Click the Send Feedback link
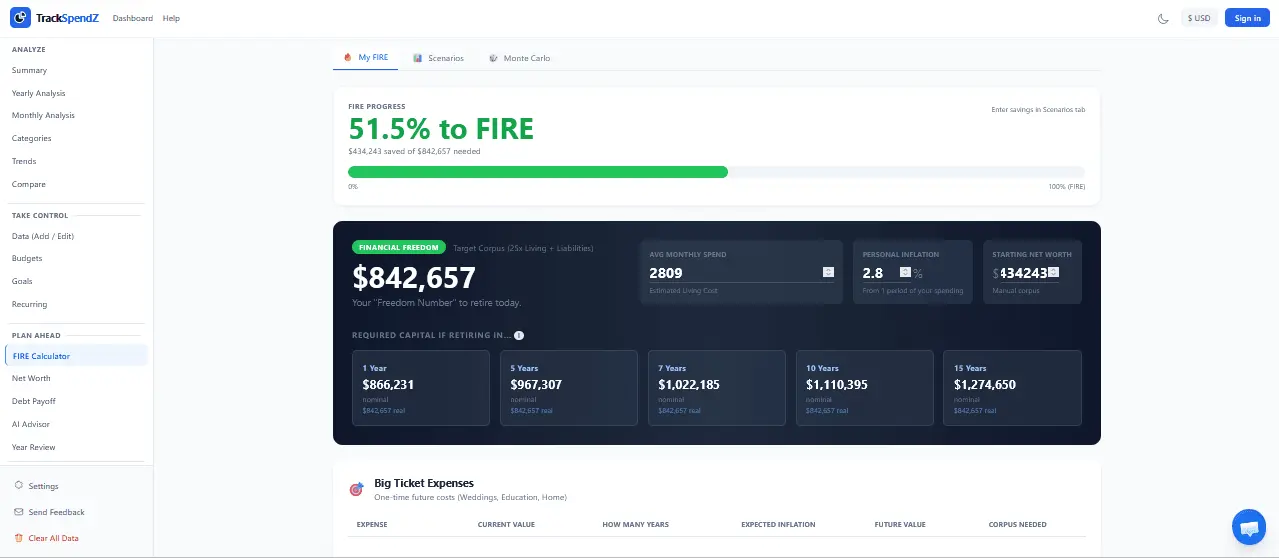This screenshot has width=1279, height=558. [x=56, y=512]
